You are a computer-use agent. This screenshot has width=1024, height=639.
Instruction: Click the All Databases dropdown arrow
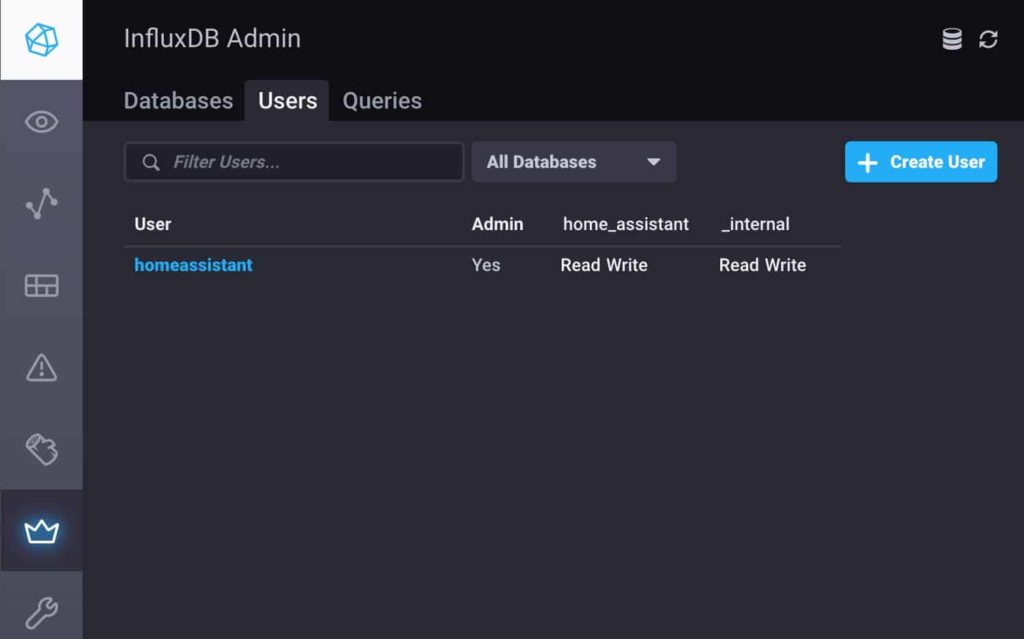click(x=653, y=162)
